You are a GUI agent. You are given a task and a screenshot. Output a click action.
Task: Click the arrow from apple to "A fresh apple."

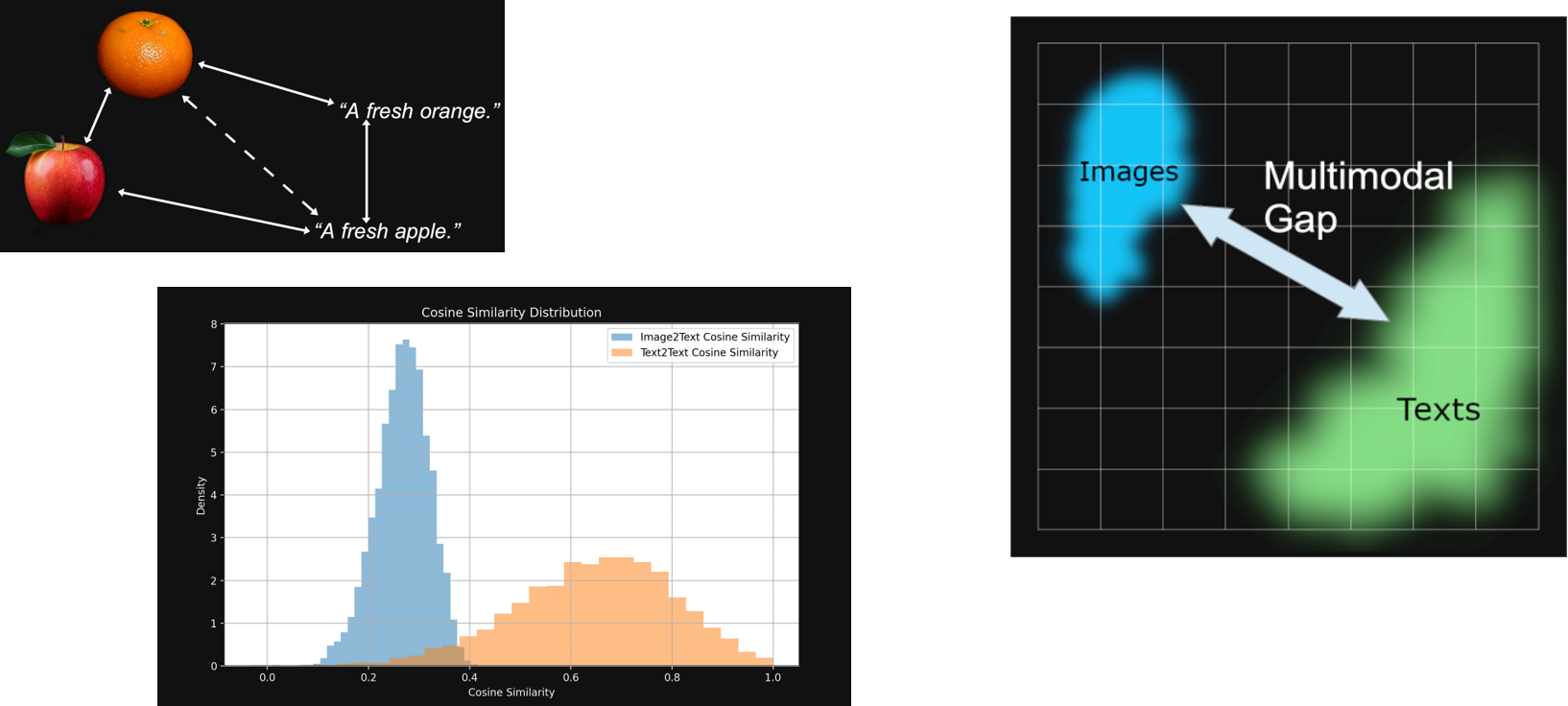tap(214, 211)
